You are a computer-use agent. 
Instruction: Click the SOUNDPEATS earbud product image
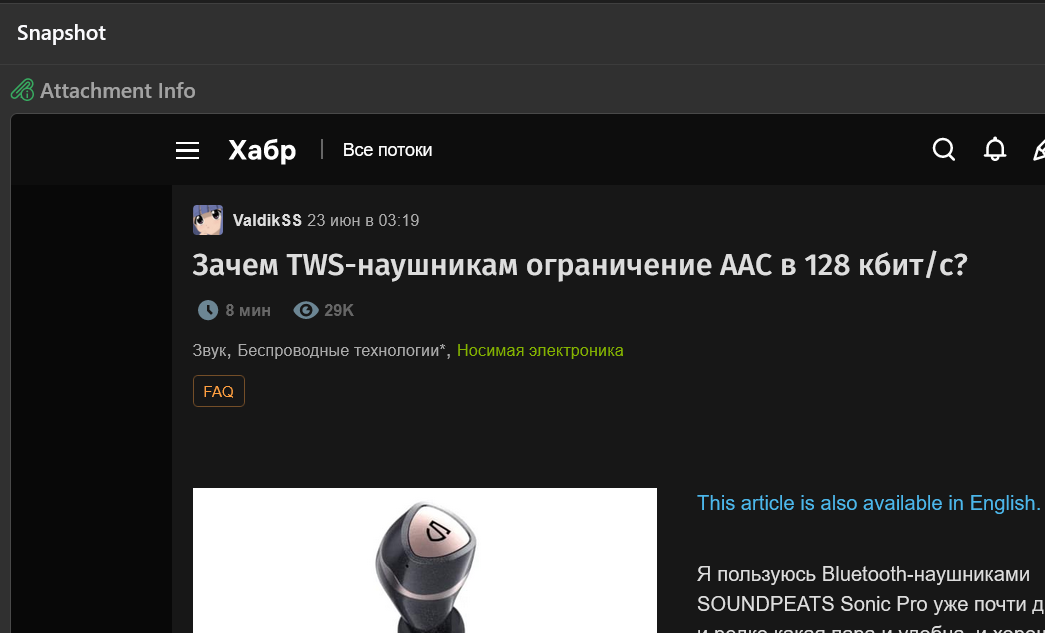(x=425, y=560)
